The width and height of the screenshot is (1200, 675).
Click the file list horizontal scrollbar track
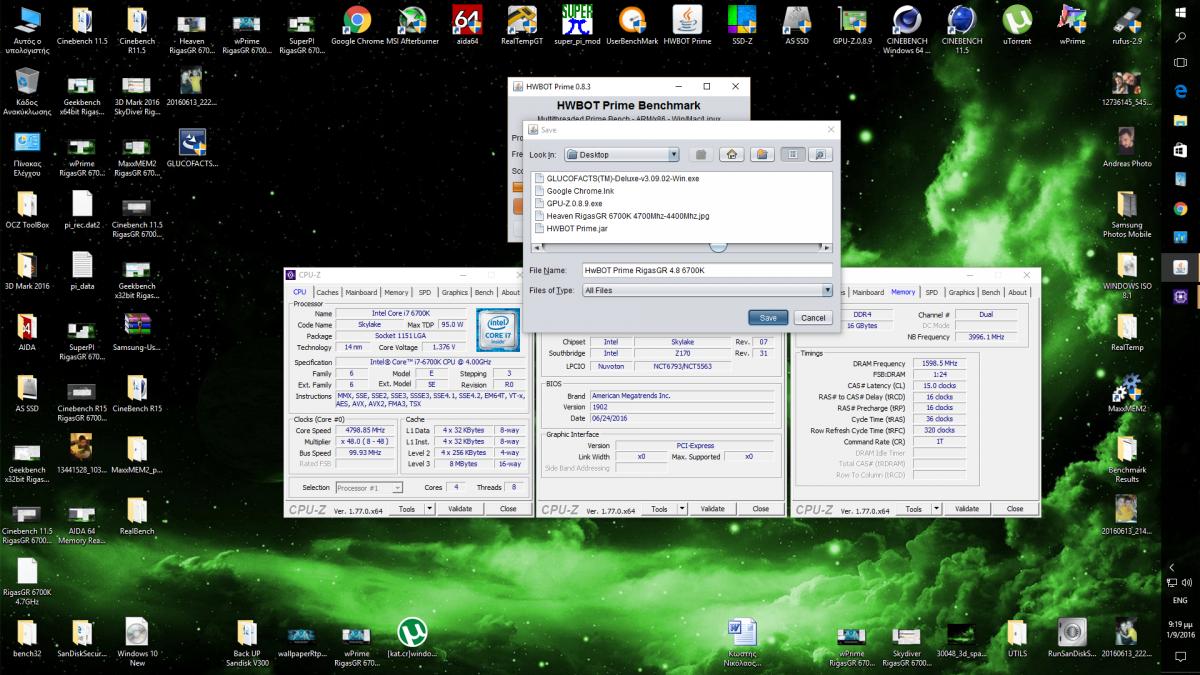click(x=683, y=246)
